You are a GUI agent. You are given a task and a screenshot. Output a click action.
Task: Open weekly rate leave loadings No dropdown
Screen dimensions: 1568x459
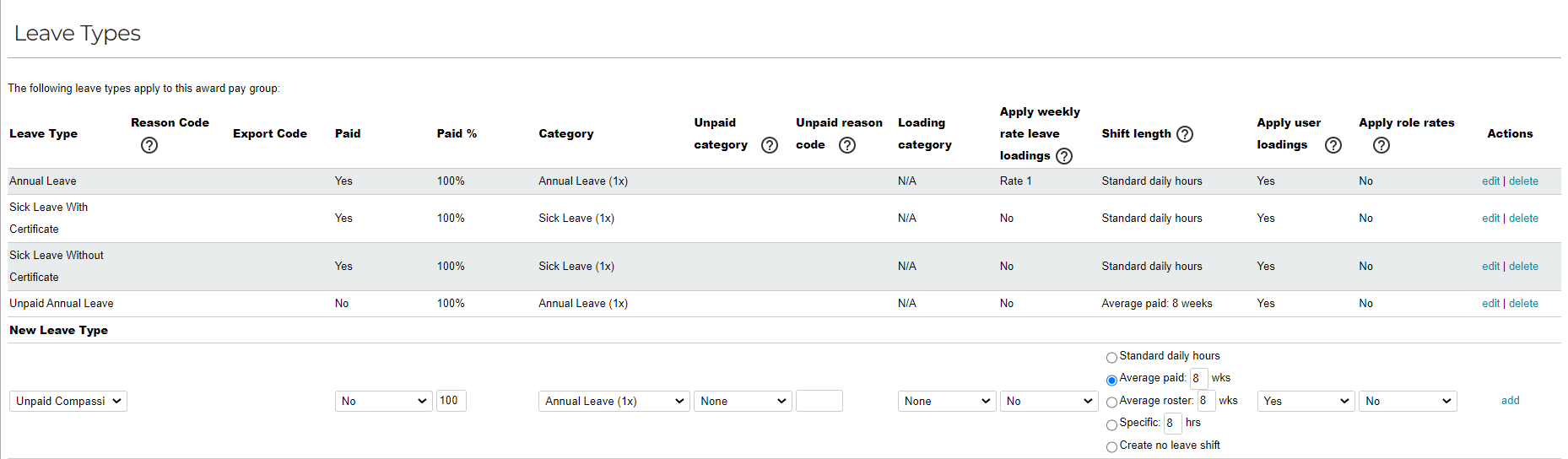click(1049, 401)
